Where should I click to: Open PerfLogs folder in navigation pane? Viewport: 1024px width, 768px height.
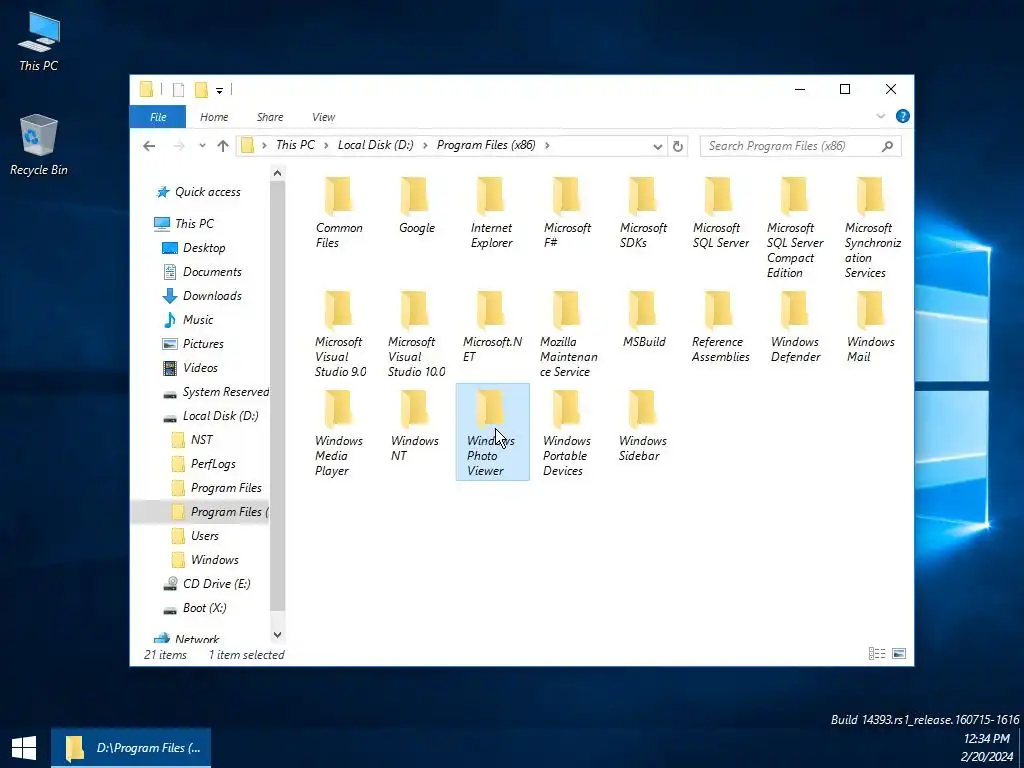204,464
